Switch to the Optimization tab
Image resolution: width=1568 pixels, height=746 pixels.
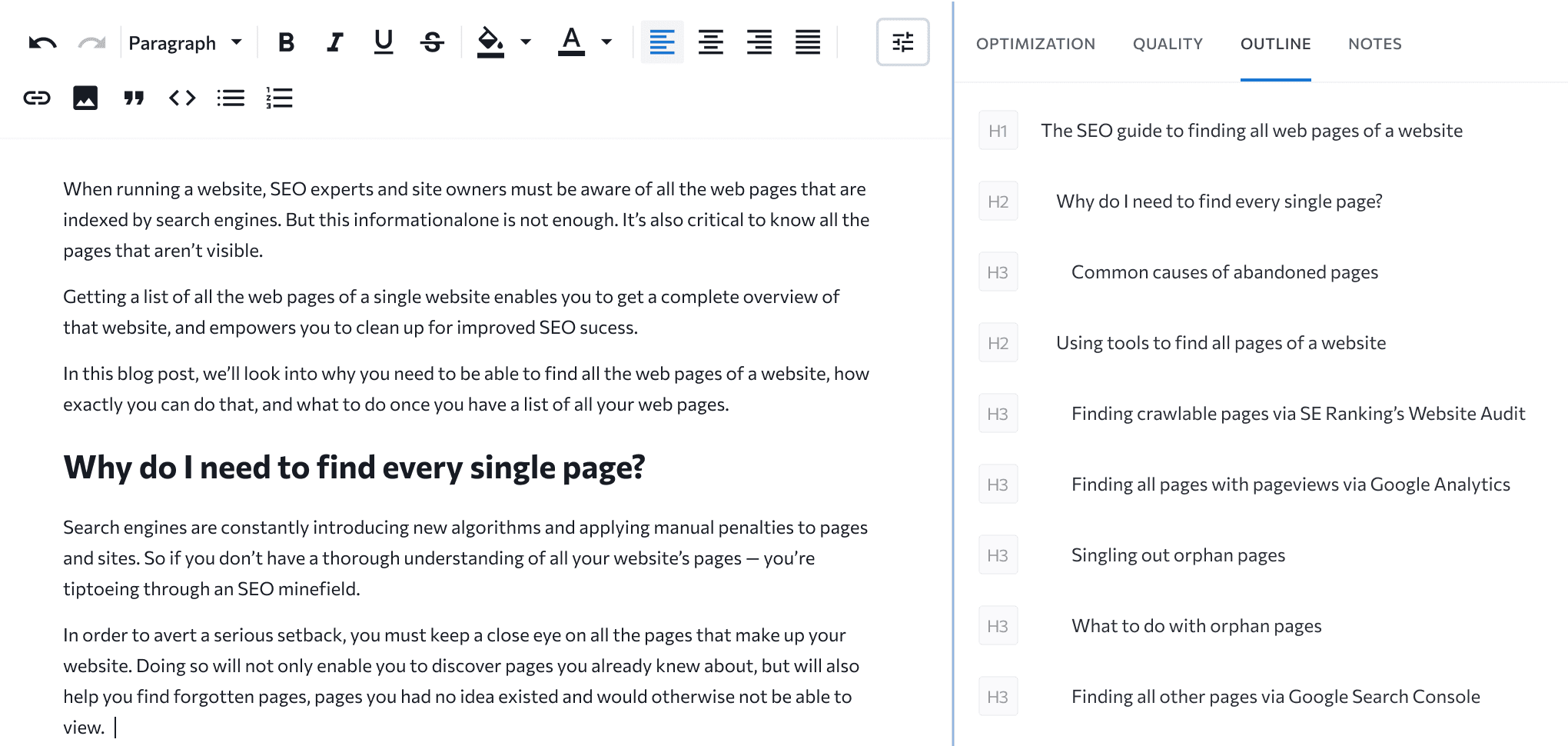click(1035, 44)
